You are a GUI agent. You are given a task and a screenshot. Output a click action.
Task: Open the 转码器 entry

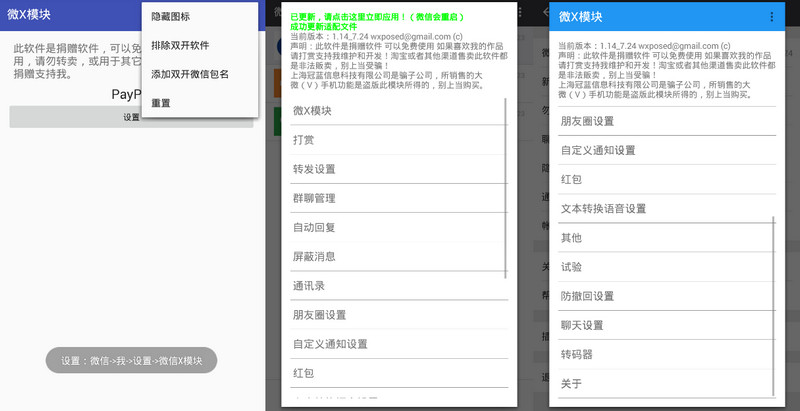coord(667,354)
